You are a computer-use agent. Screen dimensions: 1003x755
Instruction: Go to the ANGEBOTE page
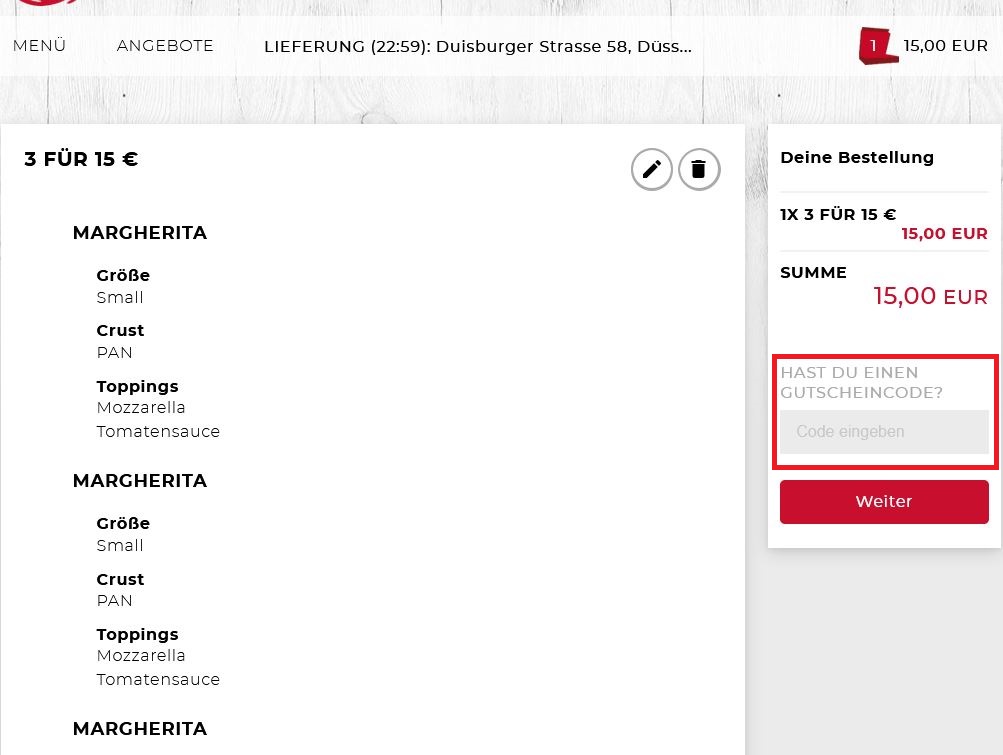pyautogui.click(x=165, y=46)
